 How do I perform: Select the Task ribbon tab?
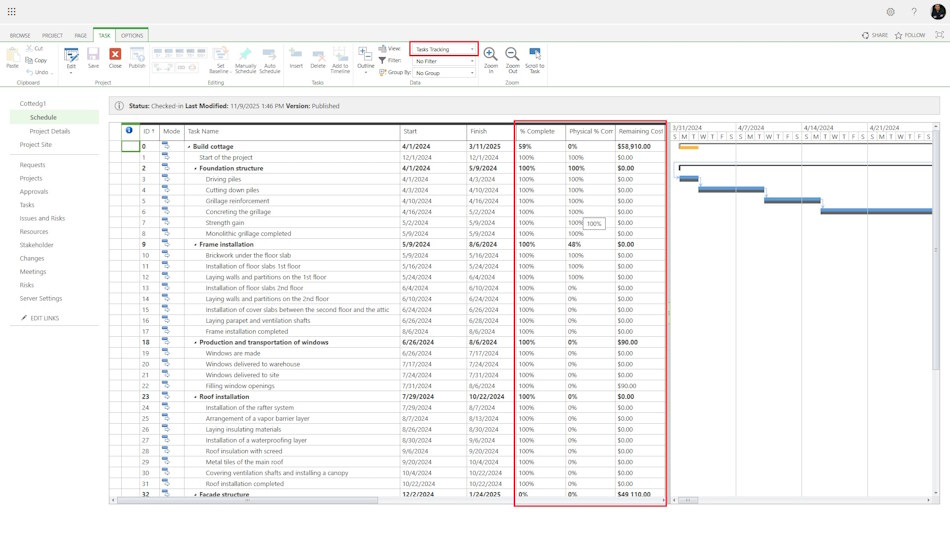click(x=104, y=35)
